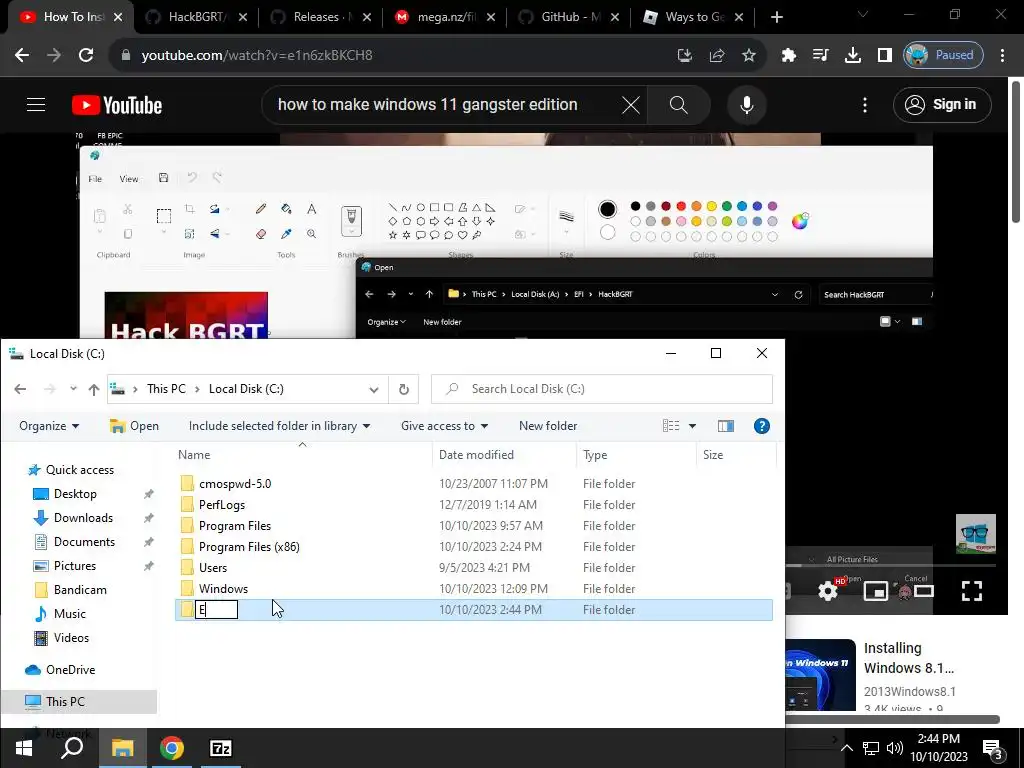Select Bandicam folder in the navigation pane

(x=80, y=590)
